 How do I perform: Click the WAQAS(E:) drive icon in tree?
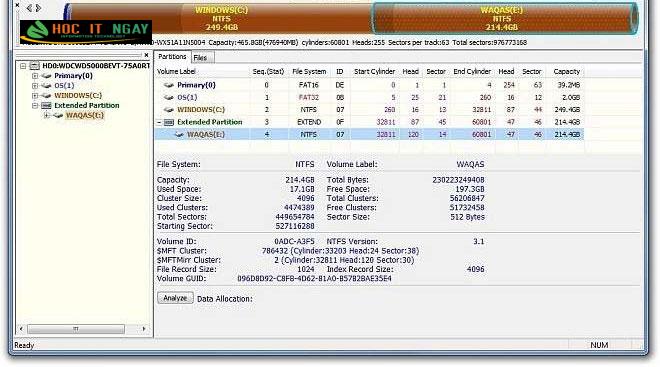pyautogui.click(x=58, y=115)
